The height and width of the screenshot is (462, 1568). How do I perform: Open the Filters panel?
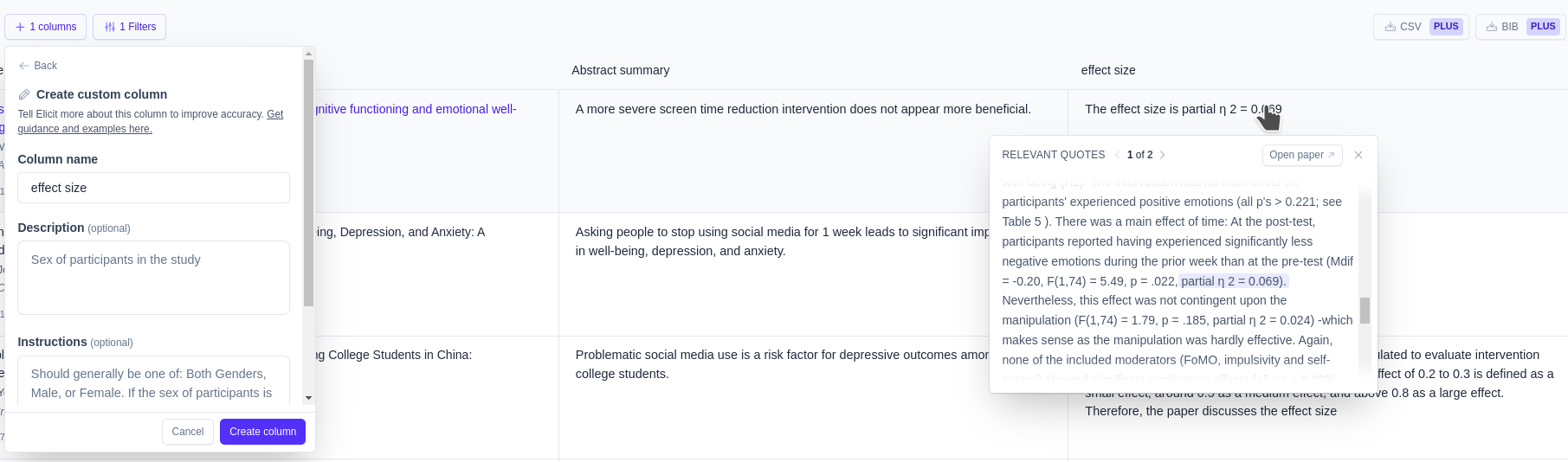point(130,27)
